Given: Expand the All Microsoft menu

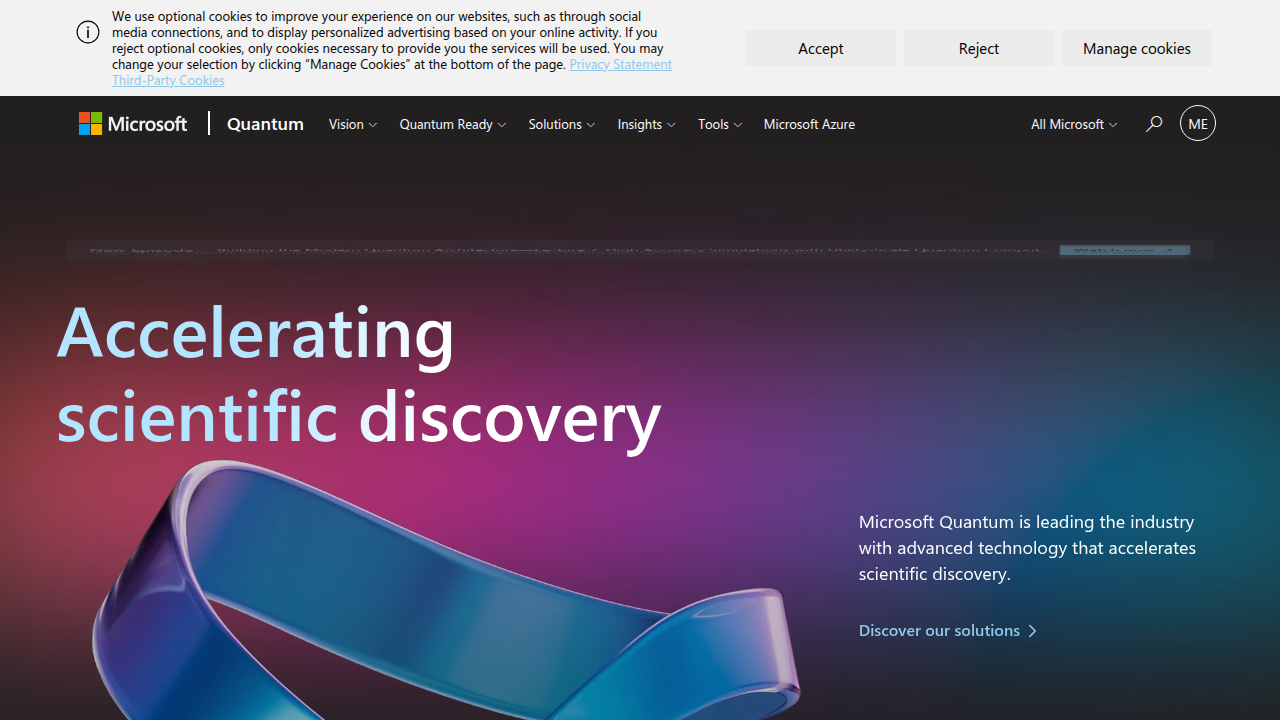Looking at the screenshot, I should (1074, 124).
